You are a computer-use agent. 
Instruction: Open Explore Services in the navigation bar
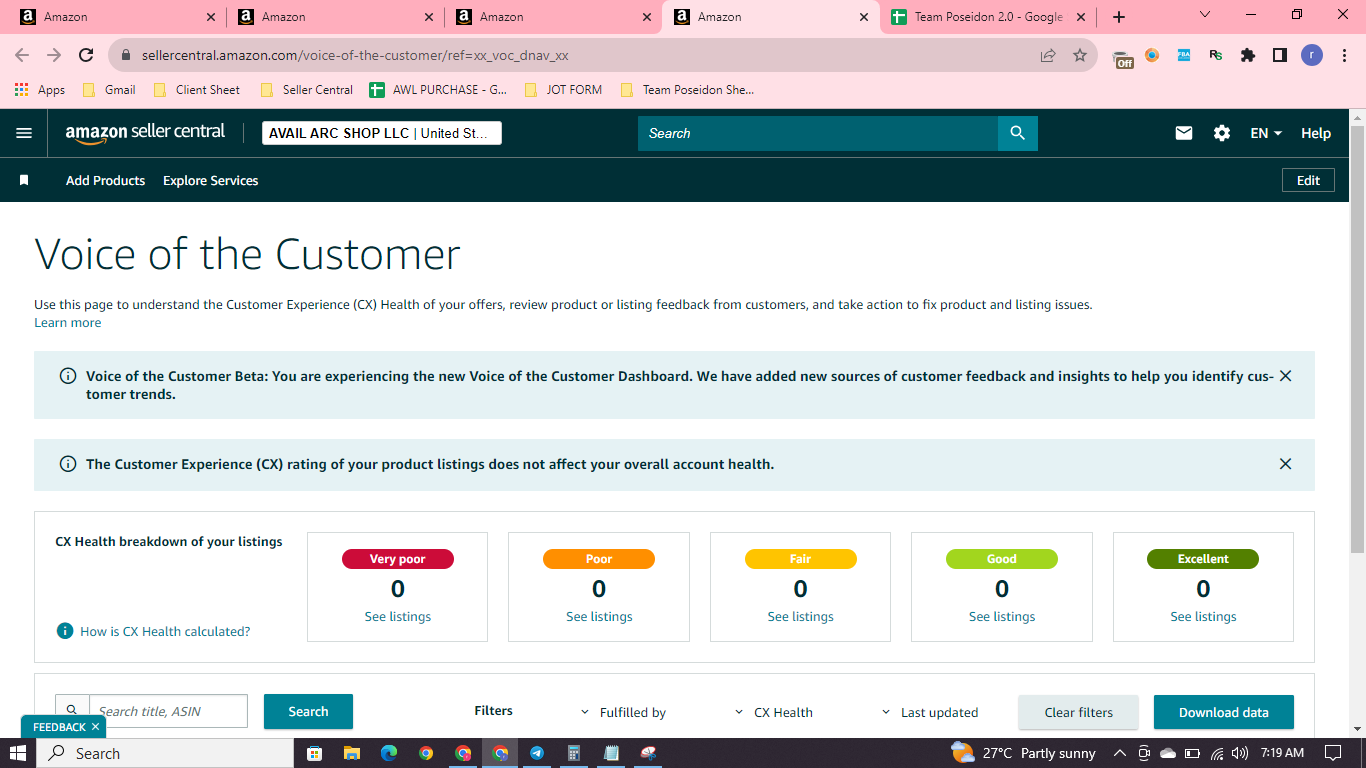coord(210,180)
